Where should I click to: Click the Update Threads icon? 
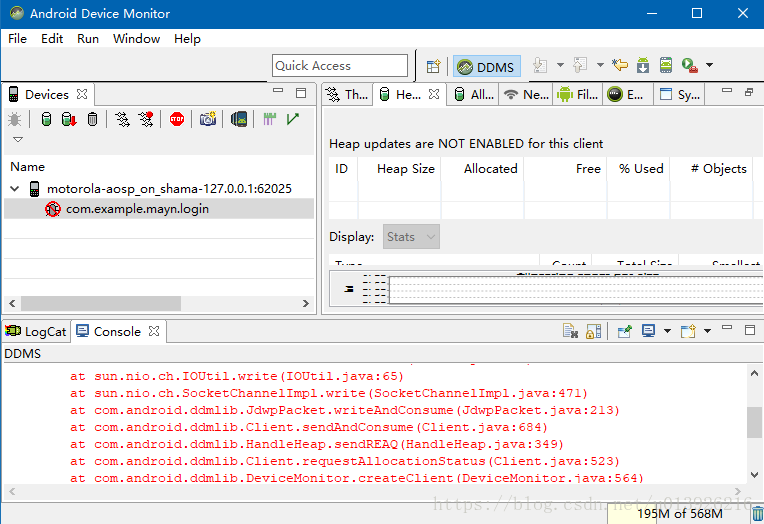[122, 119]
